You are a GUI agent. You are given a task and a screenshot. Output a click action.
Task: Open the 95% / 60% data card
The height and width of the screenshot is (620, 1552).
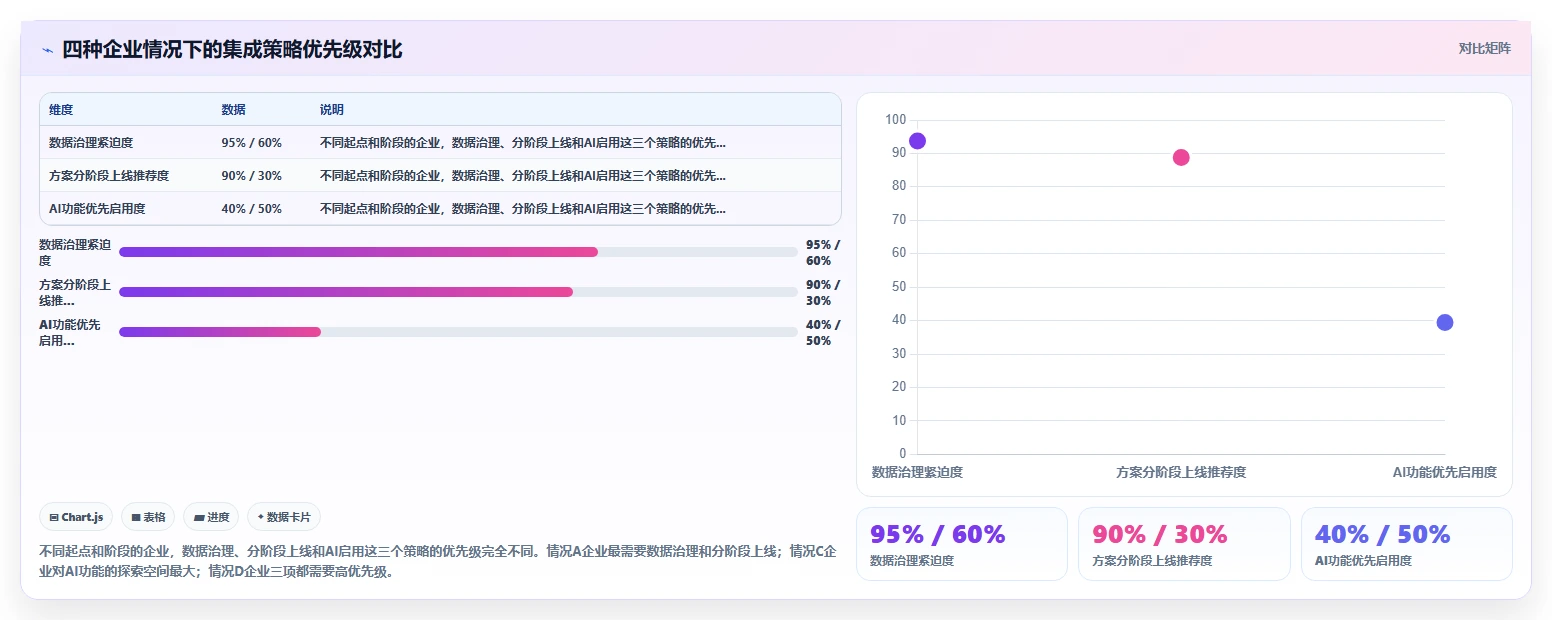(962, 544)
